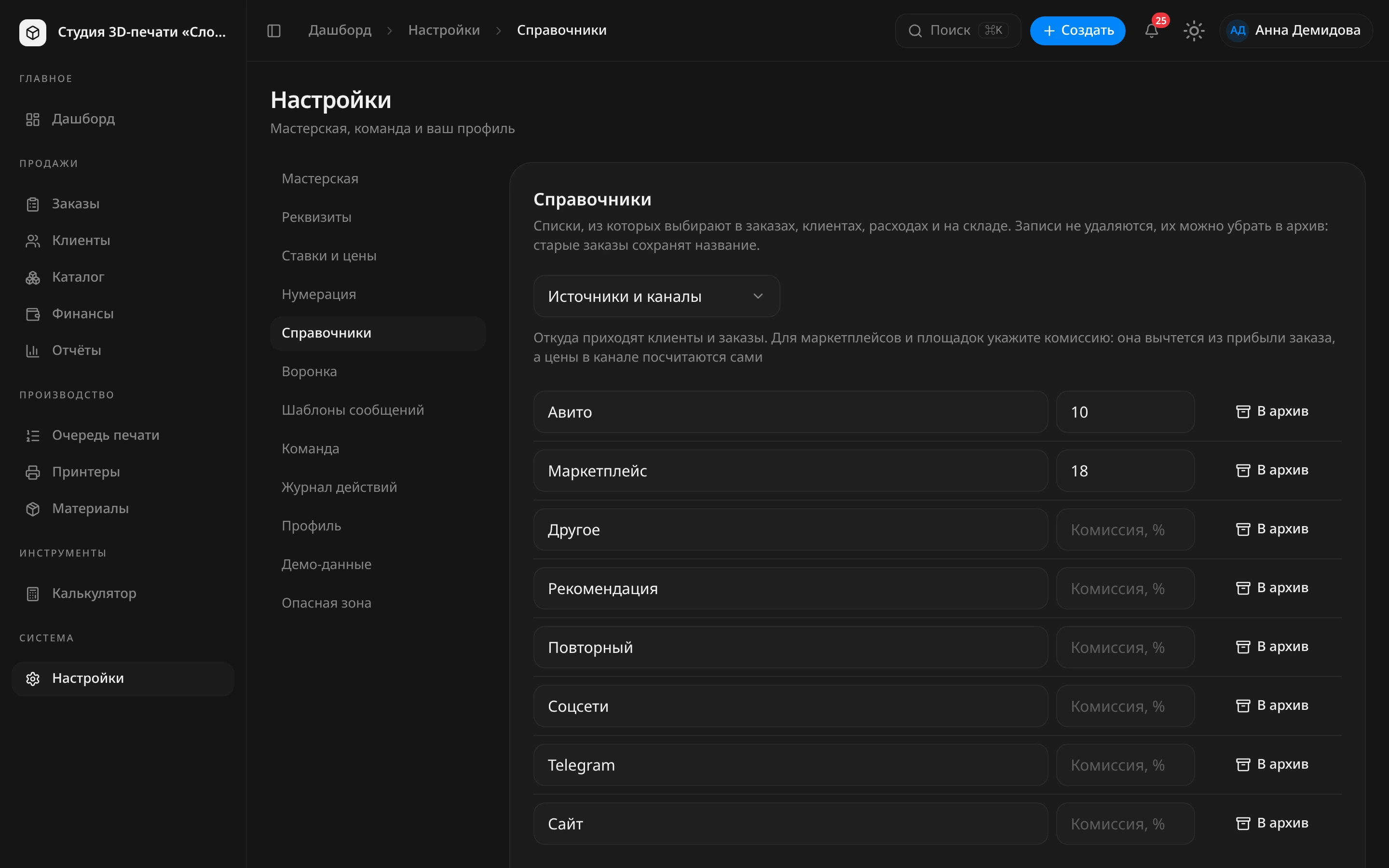Open notifications from the bell icon

pos(1151,30)
